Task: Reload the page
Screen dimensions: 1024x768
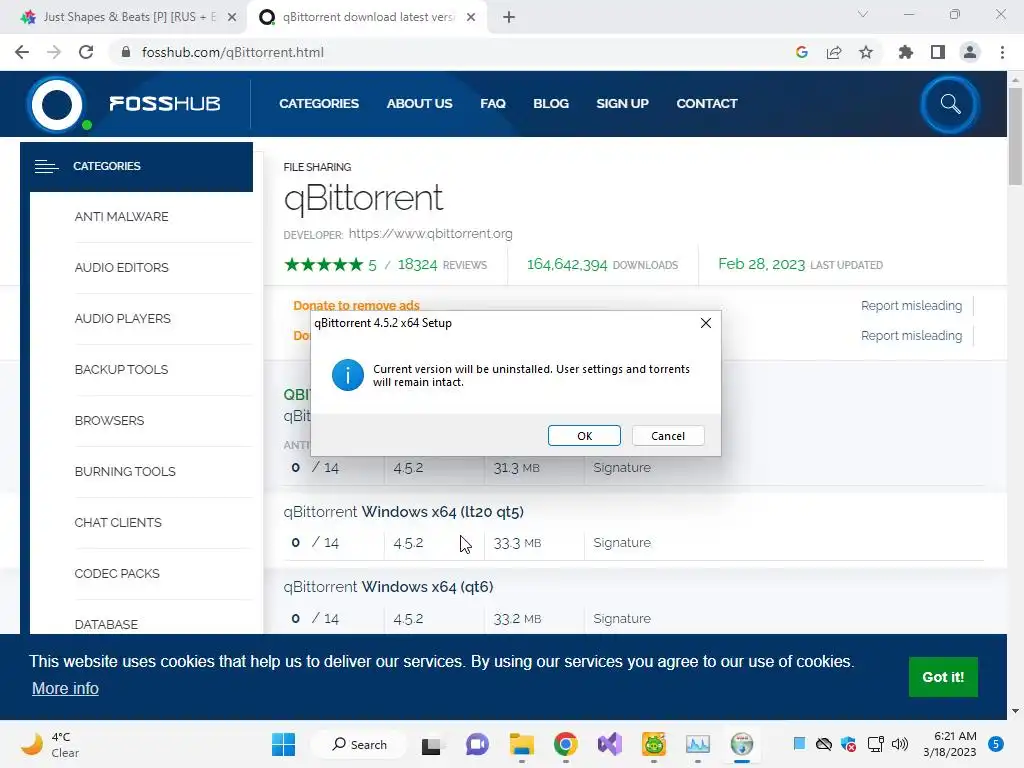Action: (x=86, y=52)
